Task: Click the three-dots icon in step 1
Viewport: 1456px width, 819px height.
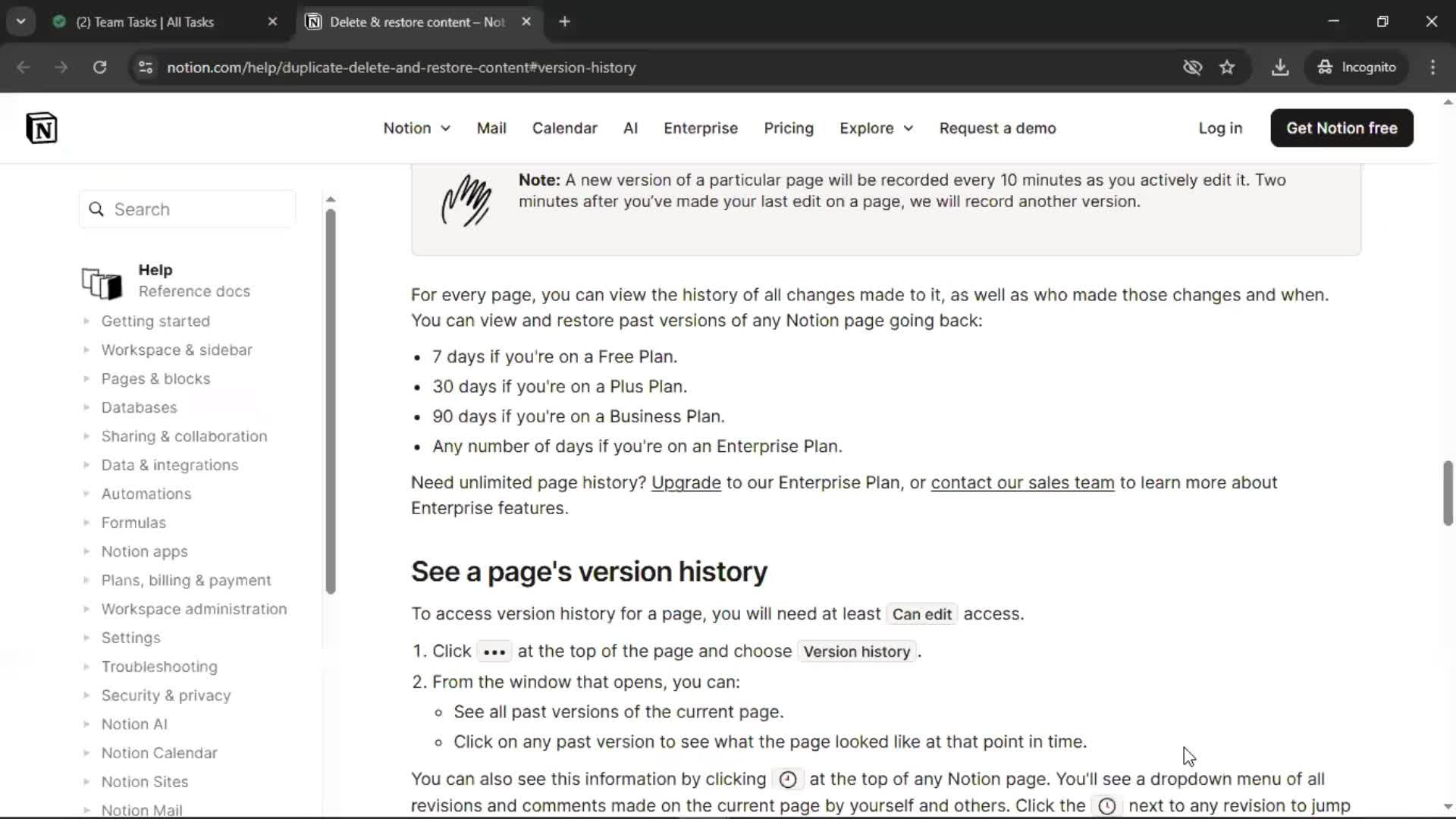Action: [494, 652]
